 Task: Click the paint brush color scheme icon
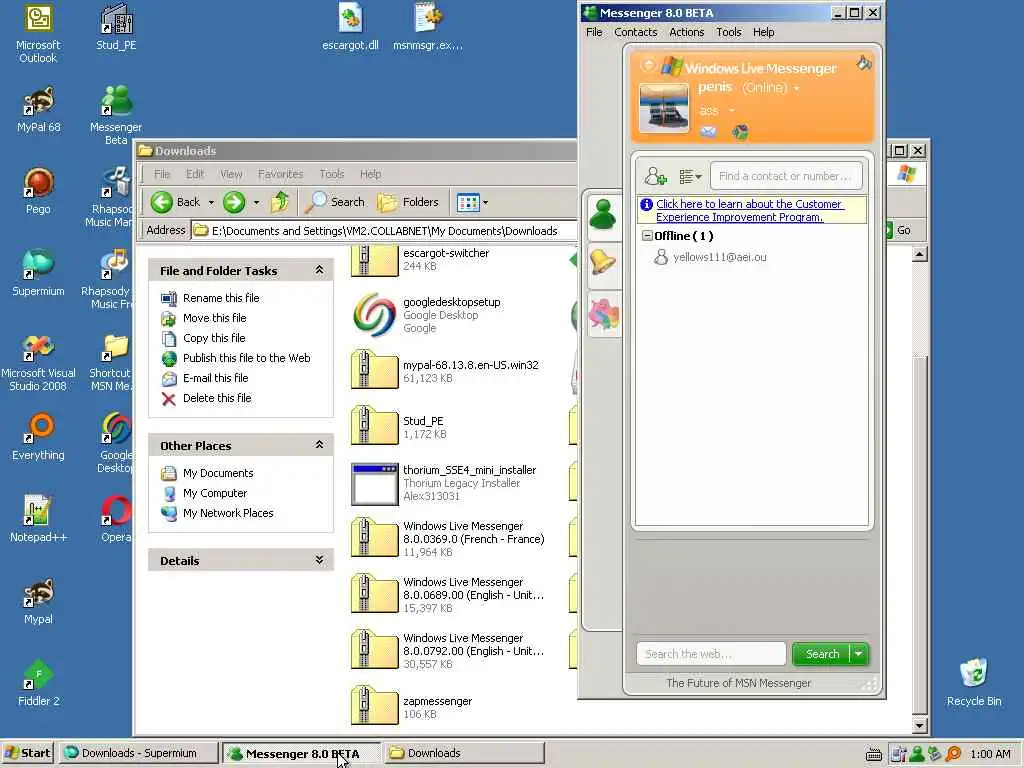863,63
